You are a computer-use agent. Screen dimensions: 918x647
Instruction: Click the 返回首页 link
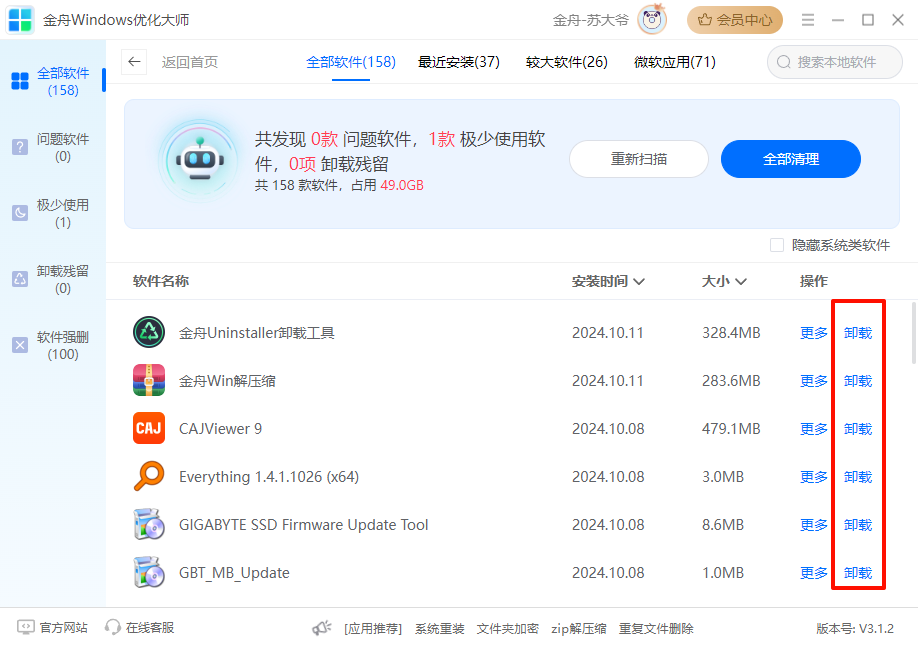pos(190,62)
